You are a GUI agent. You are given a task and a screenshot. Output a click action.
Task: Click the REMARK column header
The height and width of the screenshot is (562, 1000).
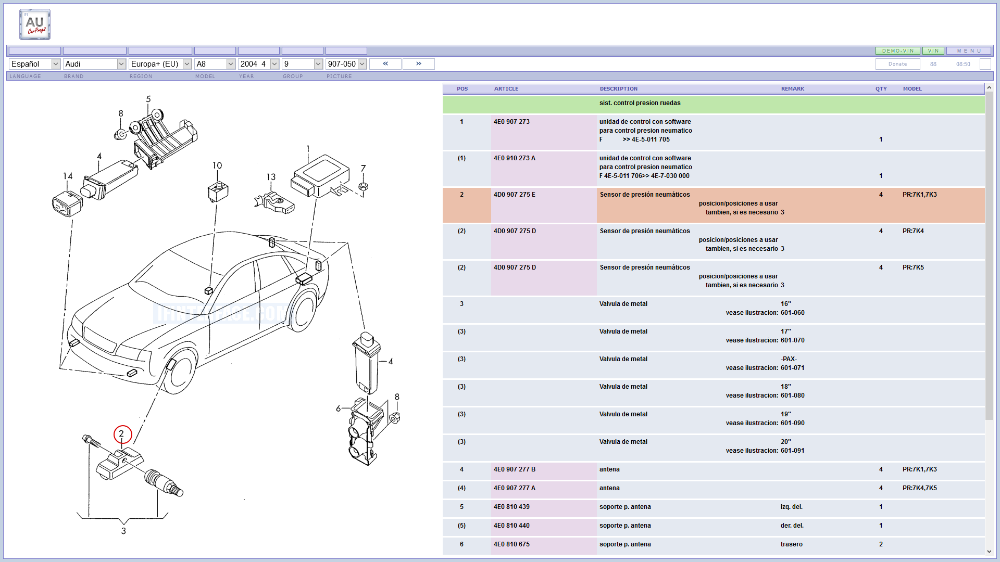point(793,89)
